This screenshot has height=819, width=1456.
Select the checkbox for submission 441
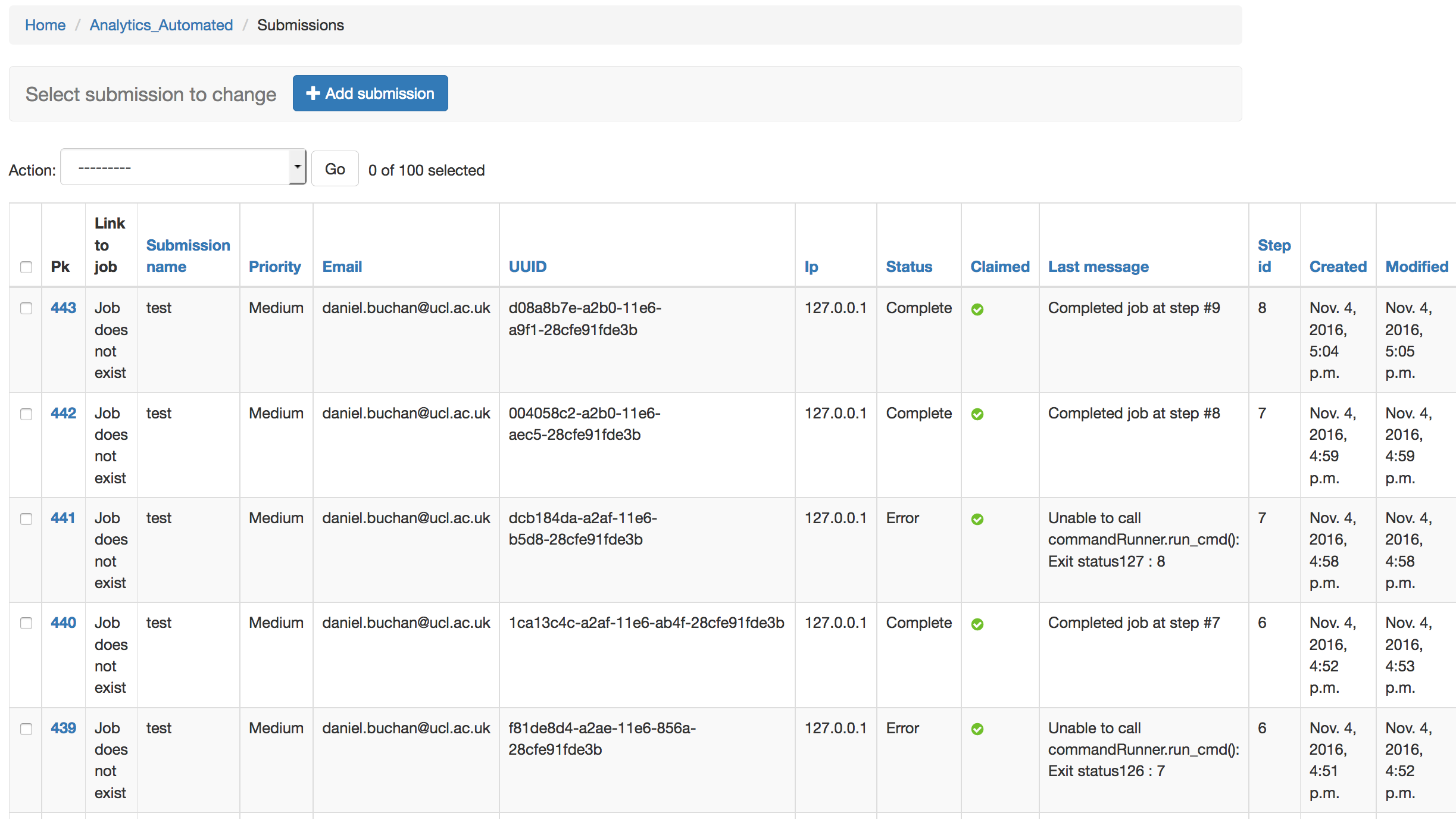click(x=26, y=518)
